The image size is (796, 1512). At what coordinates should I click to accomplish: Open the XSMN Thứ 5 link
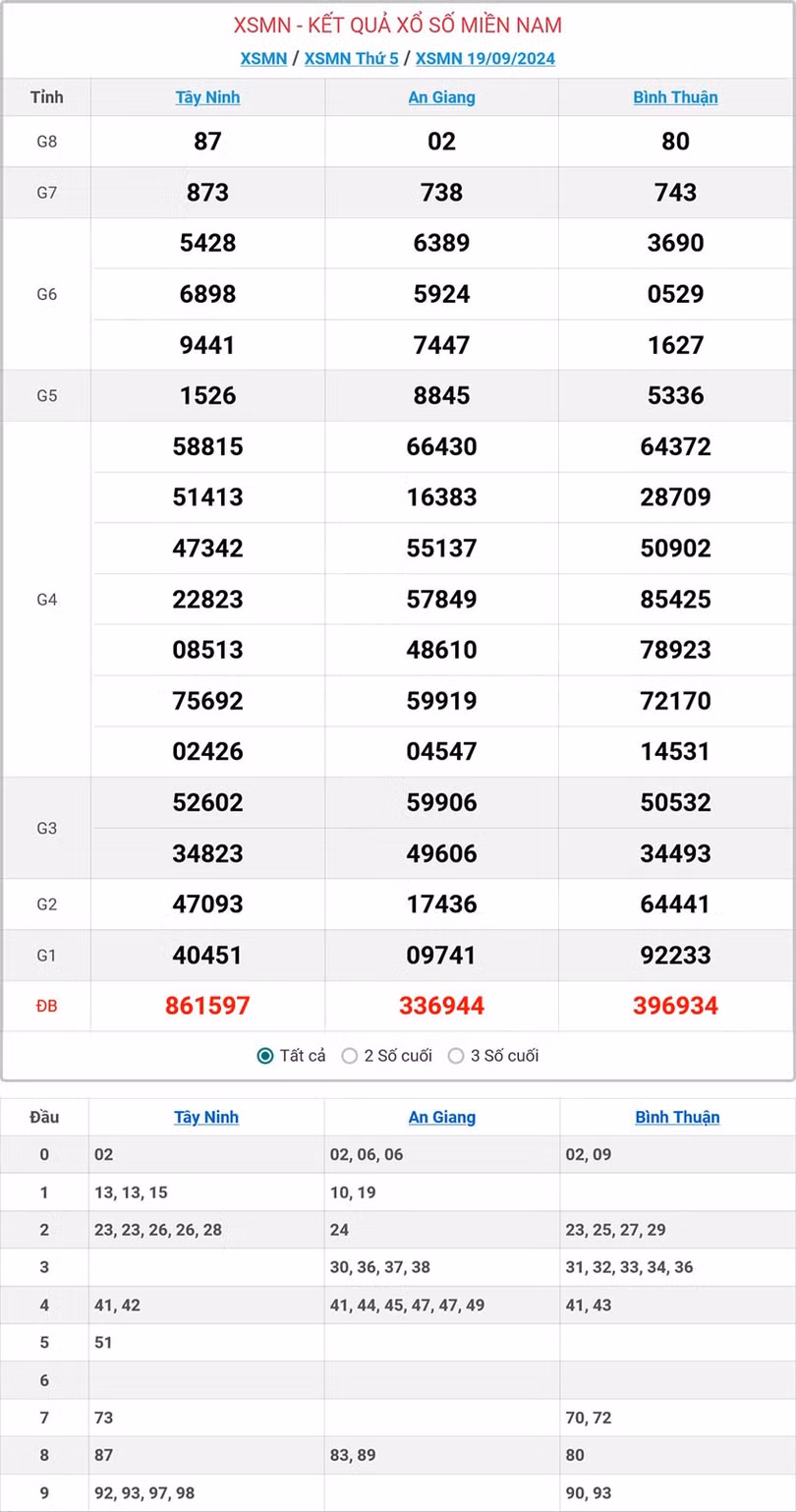click(x=351, y=58)
